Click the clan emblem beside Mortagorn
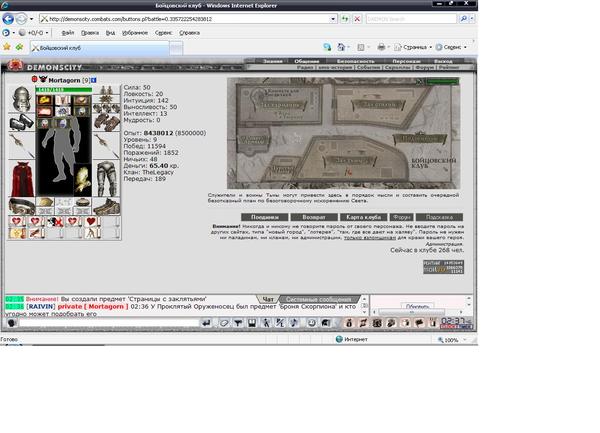Screen dimensions: 600x433 tap(42, 80)
